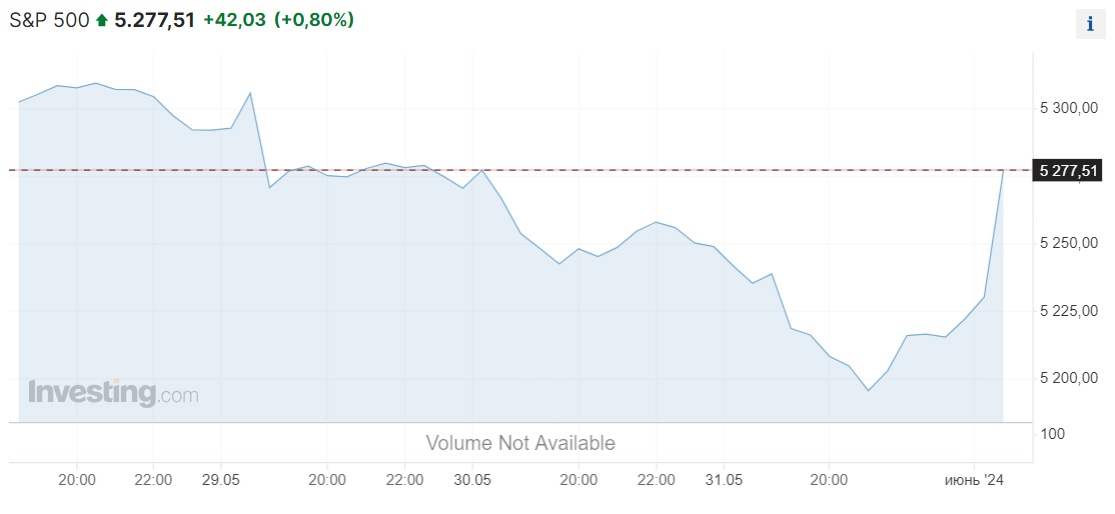This screenshot has height=514, width=1115.
Task: Click the 30.05 date marker on time axis
Action: [473, 481]
